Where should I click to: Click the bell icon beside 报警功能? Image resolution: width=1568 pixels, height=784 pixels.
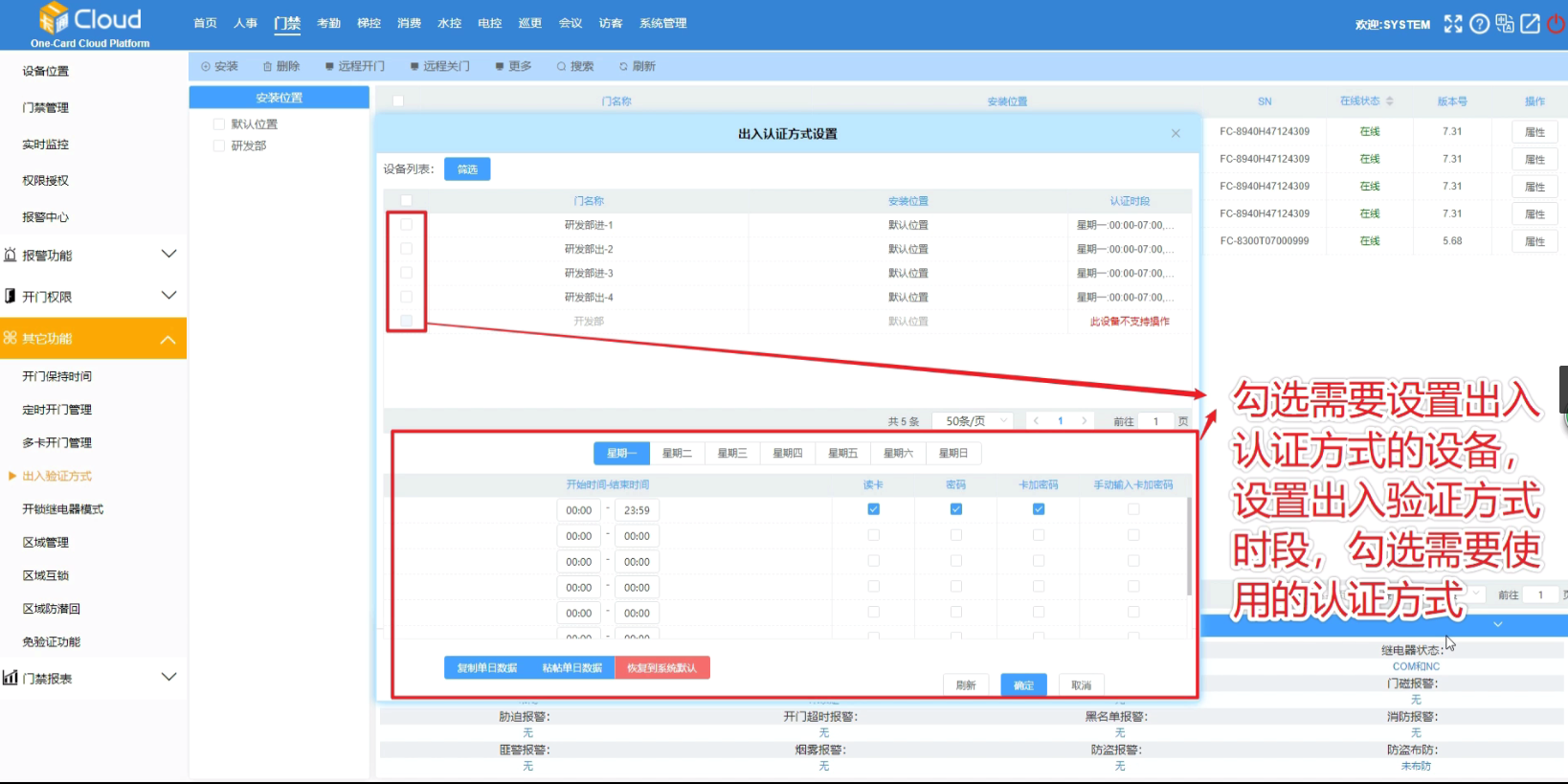pos(11,255)
